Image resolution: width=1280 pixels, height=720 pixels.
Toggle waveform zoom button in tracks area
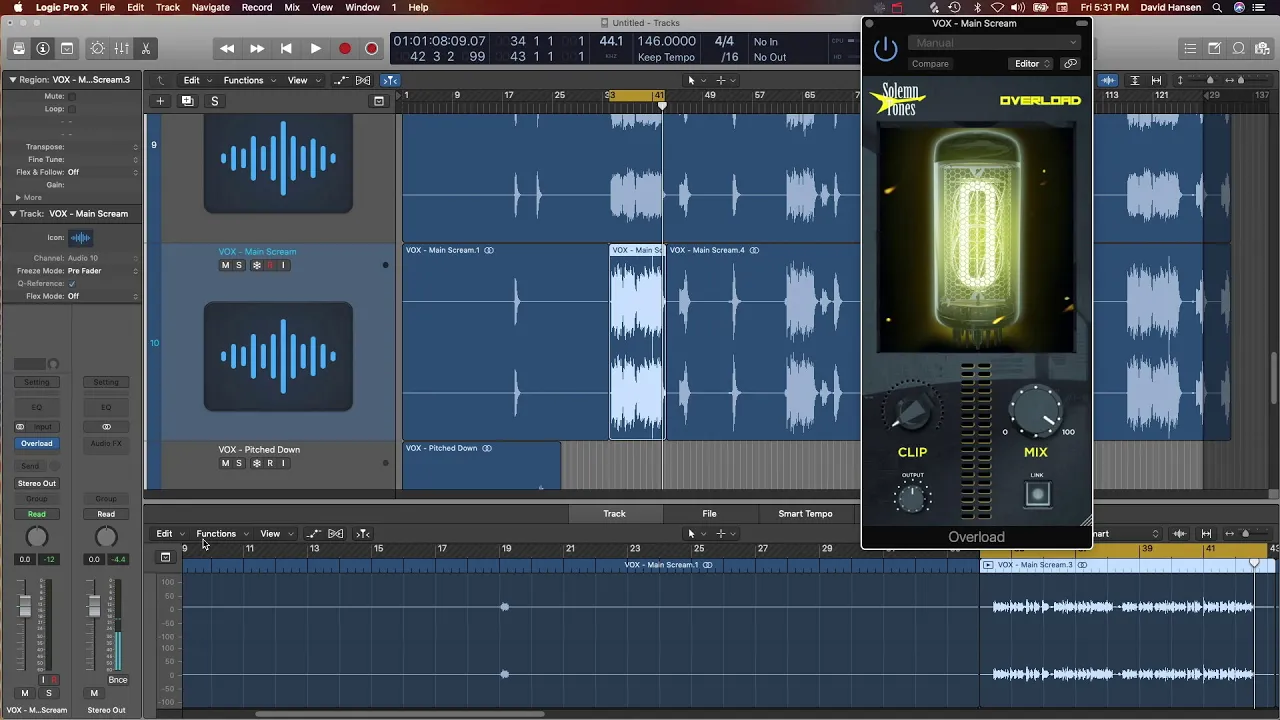(x=1108, y=80)
